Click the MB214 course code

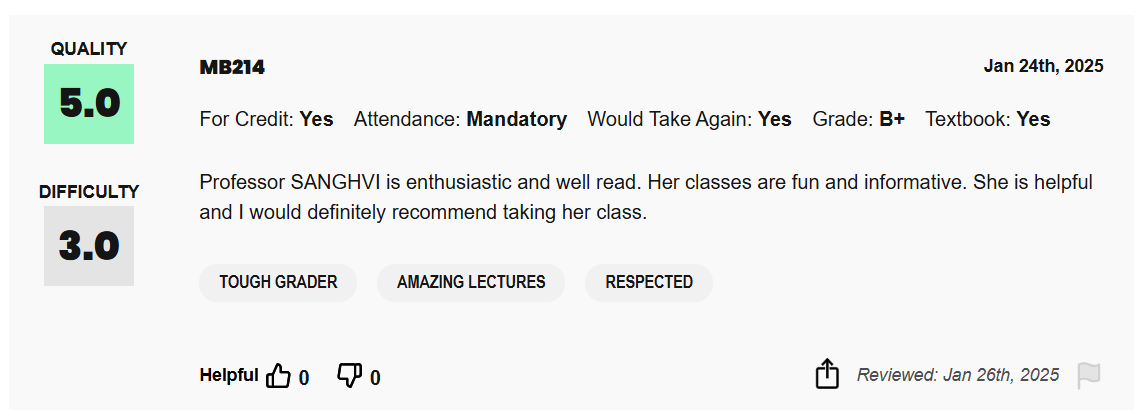232,67
